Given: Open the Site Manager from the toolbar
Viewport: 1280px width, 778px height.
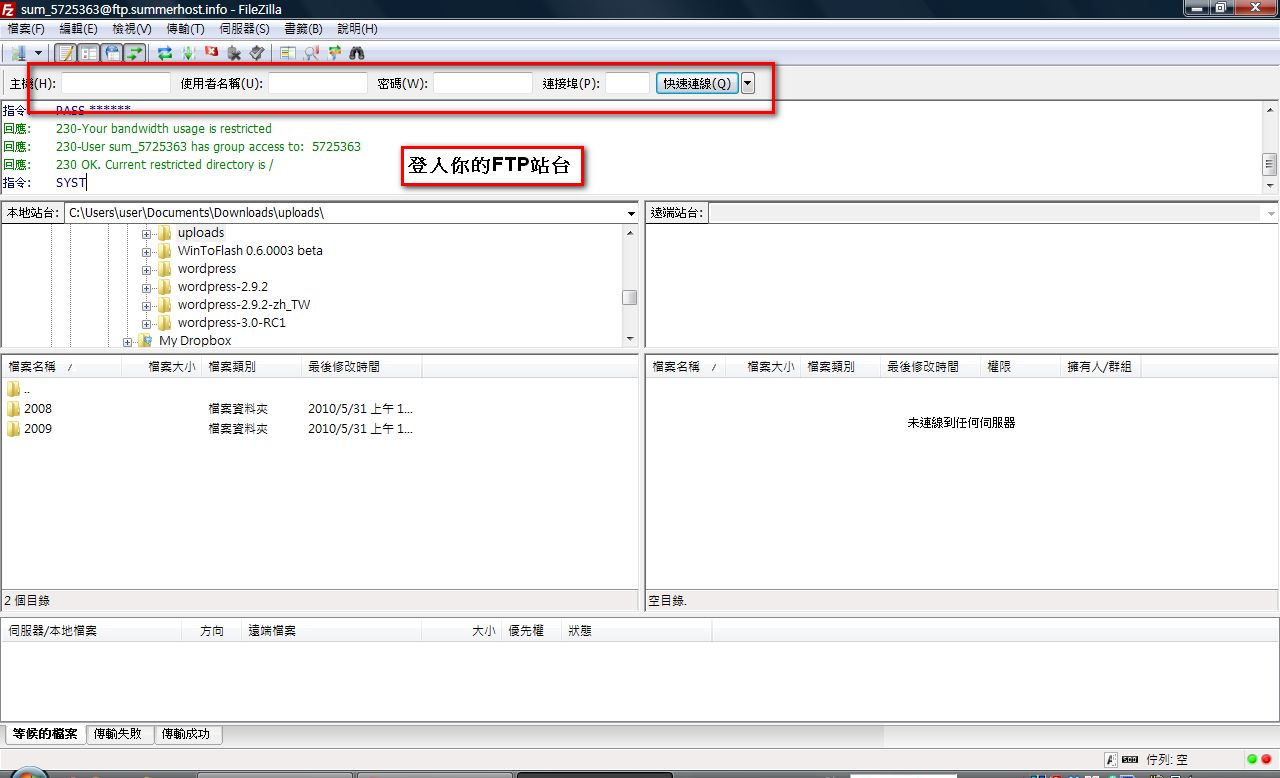Looking at the screenshot, I should tap(18, 53).
